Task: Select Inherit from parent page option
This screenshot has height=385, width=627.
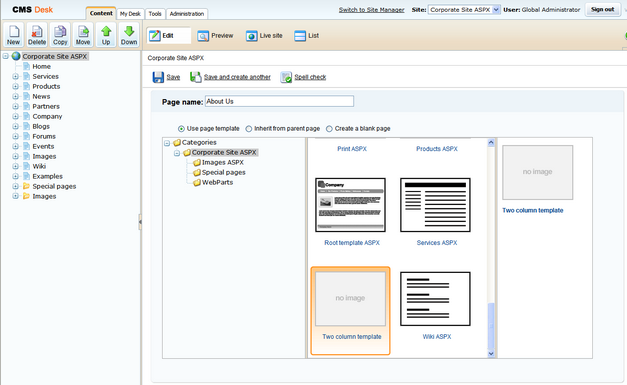Action: point(249,129)
